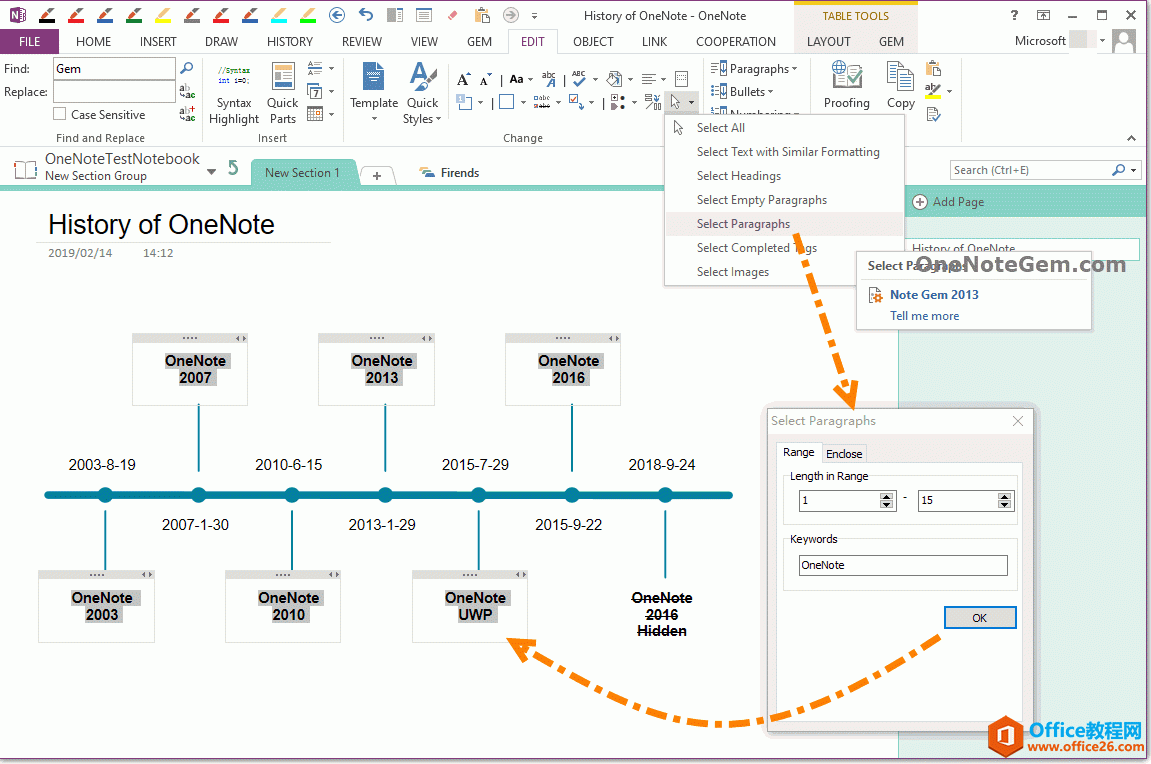Select the green pen in quick access toolbar

point(134,15)
